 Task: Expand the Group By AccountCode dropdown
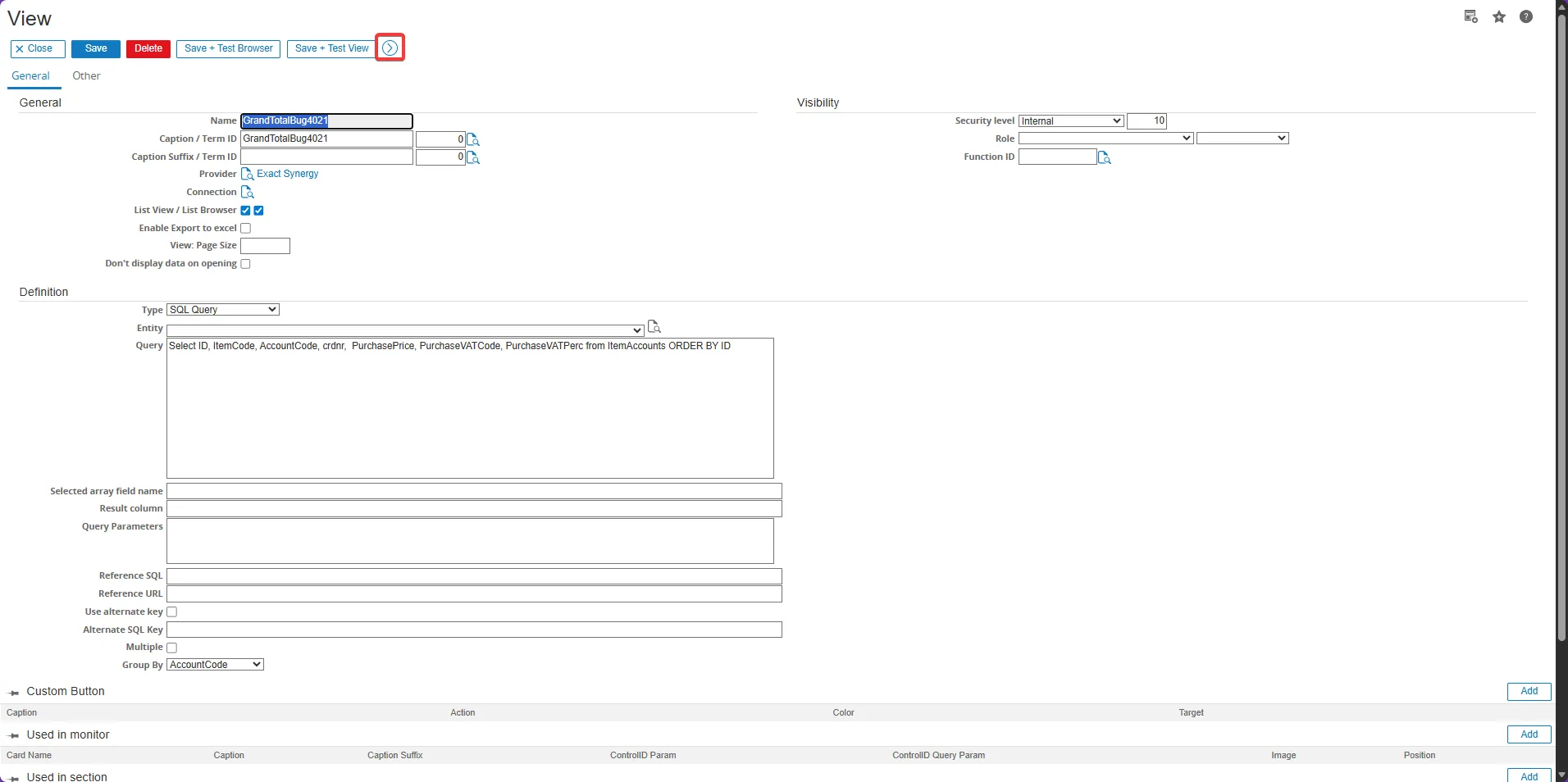(x=215, y=665)
